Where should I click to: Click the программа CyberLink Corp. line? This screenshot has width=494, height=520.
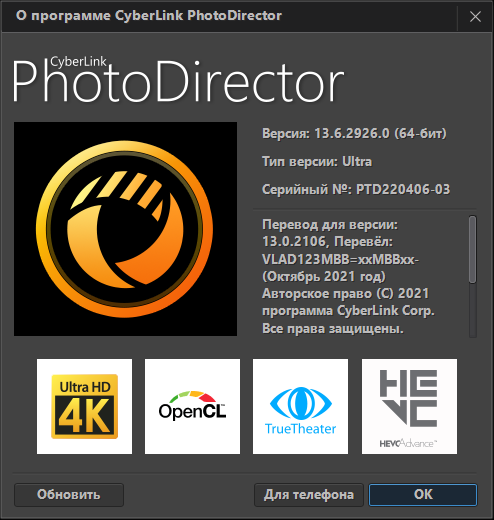(x=348, y=311)
